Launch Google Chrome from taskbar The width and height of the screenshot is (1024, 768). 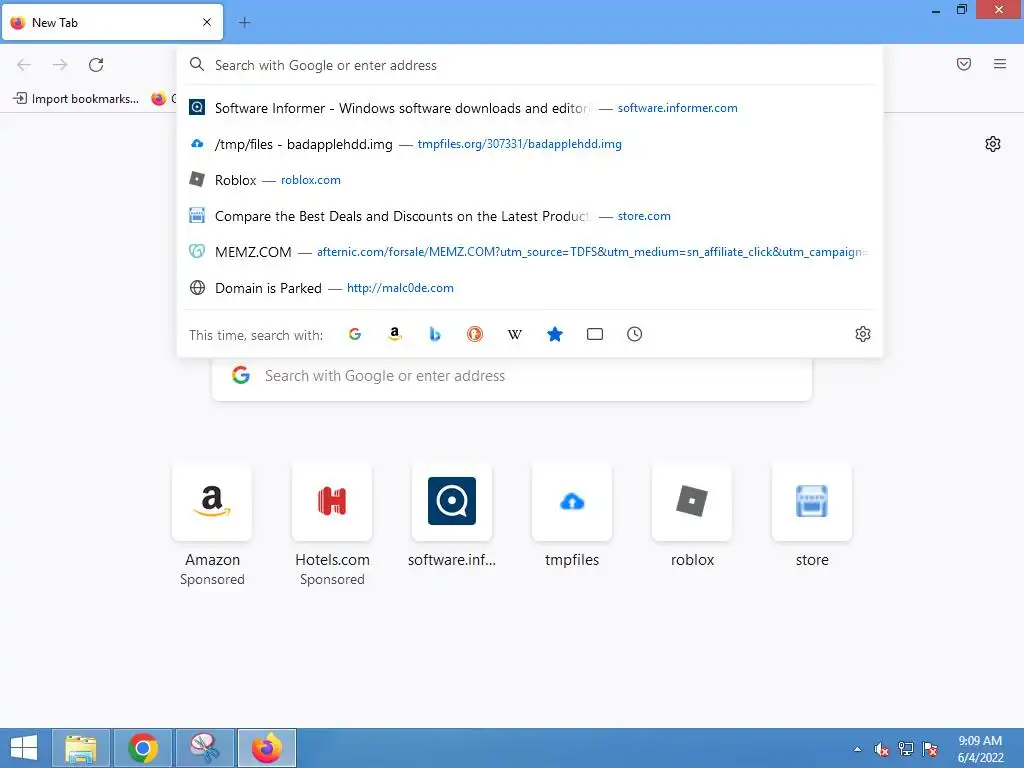pos(142,748)
